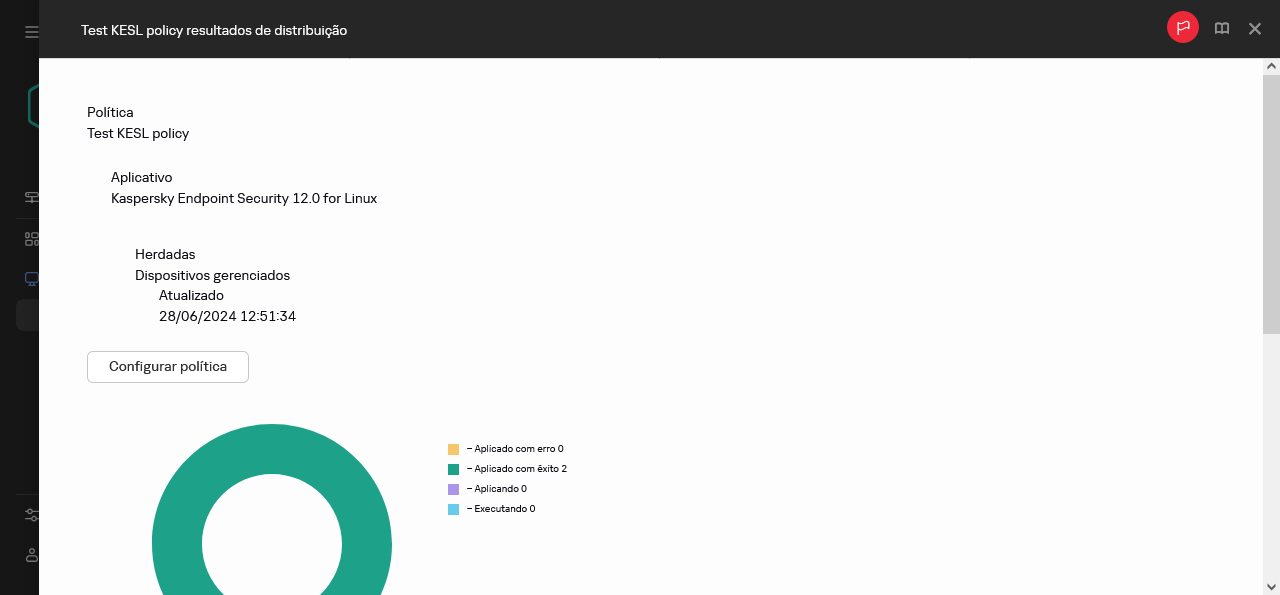Open the monitor devices sidebar icon
The image size is (1280, 595).
(x=32, y=278)
